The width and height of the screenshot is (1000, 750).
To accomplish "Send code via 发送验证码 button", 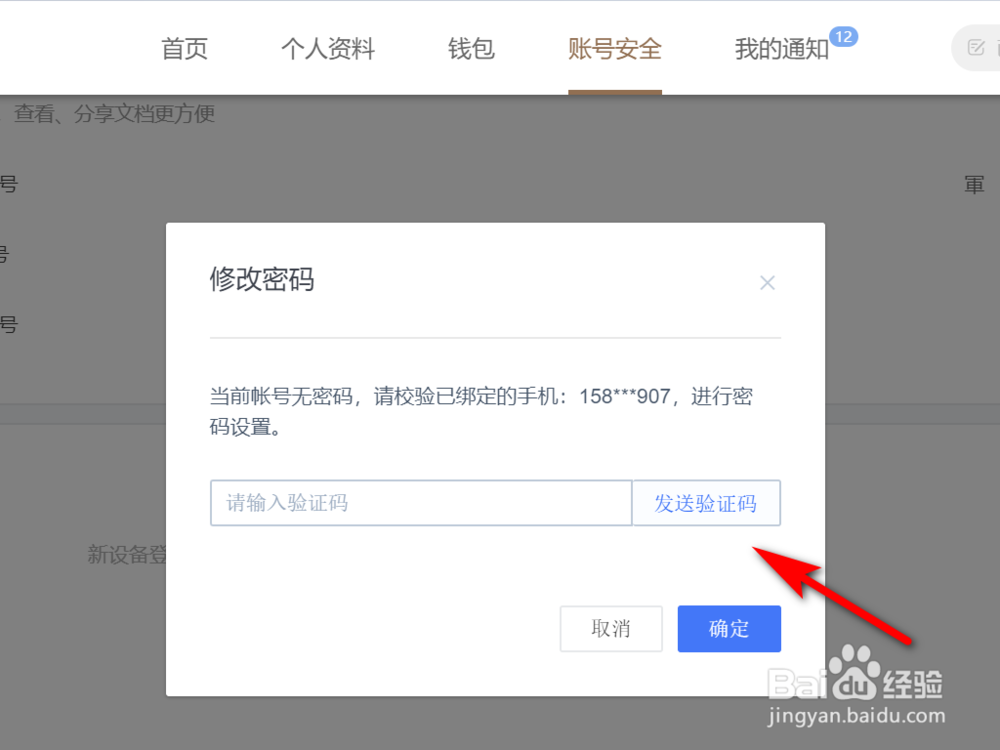I will pyautogui.click(x=707, y=503).
